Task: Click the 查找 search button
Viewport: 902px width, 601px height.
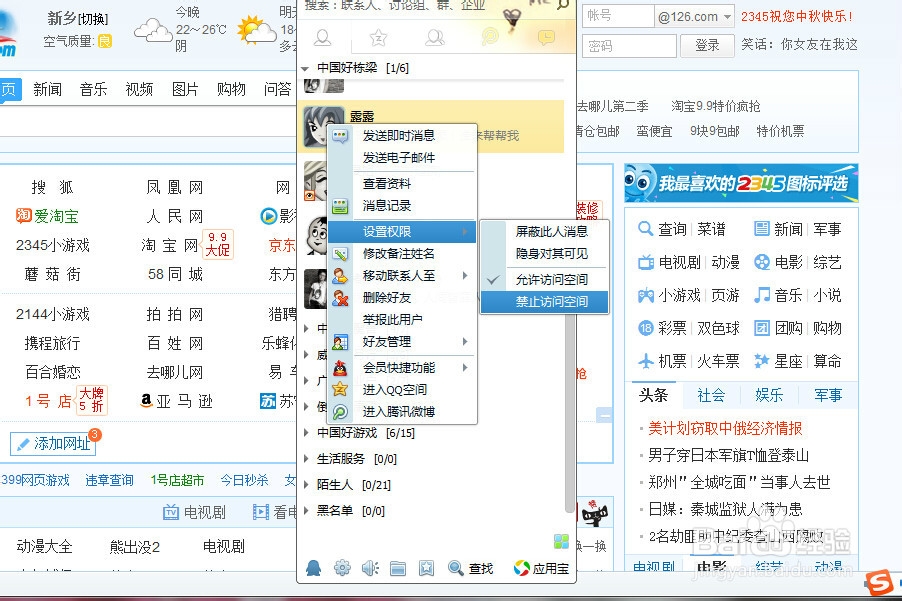Action: [471, 568]
